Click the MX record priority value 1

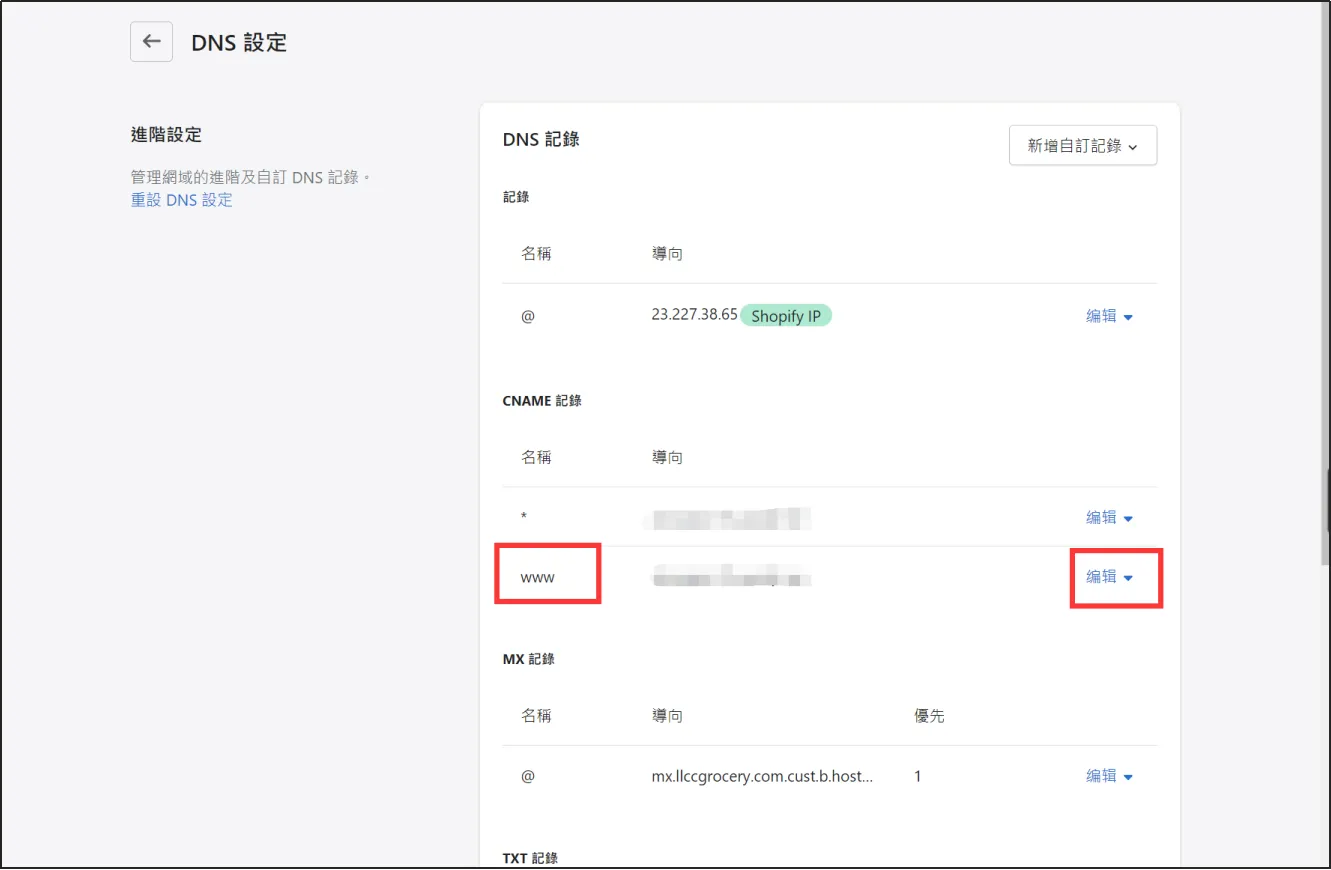click(x=918, y=776)
